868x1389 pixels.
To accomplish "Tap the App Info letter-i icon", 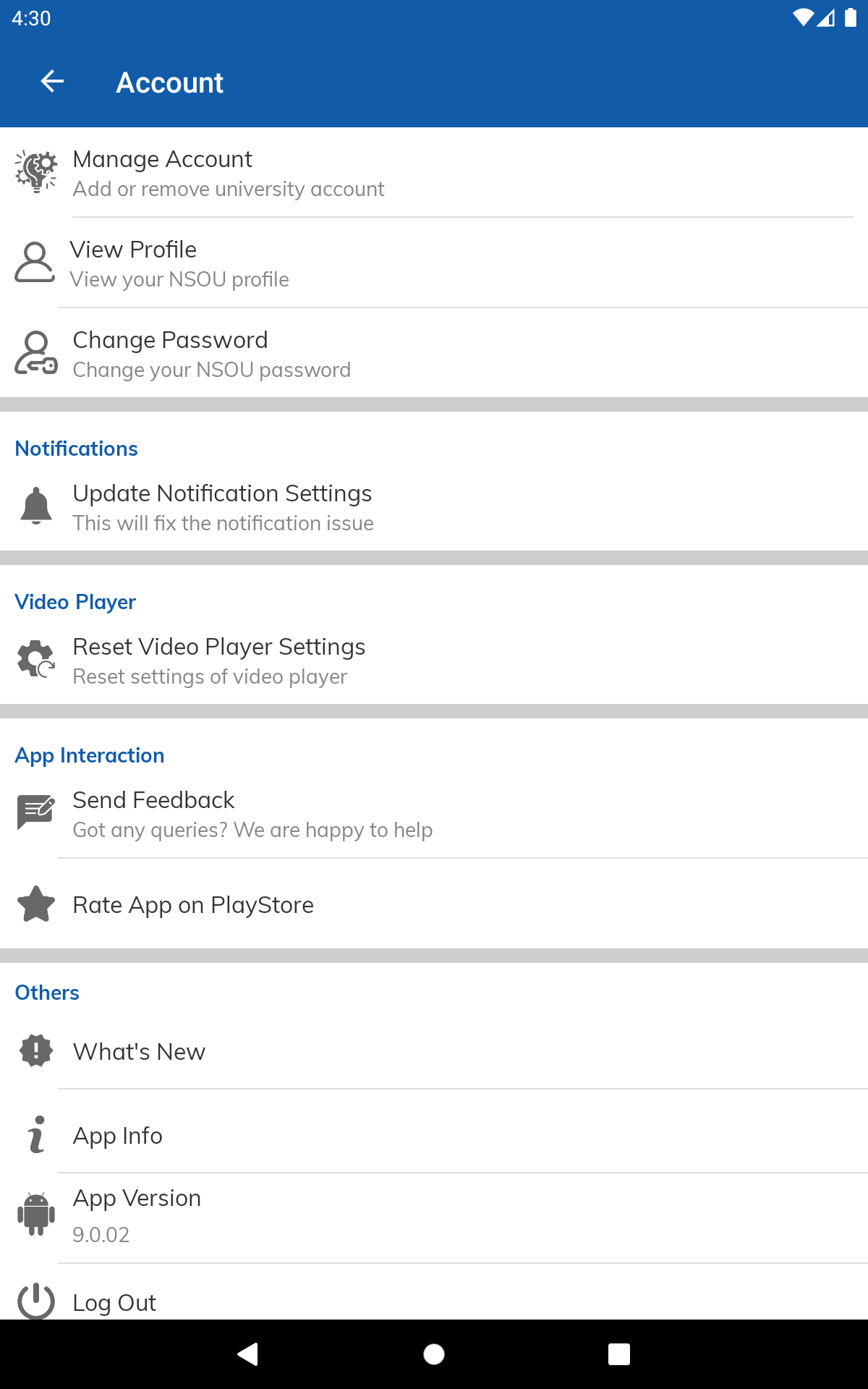I will pos(36,1135).
